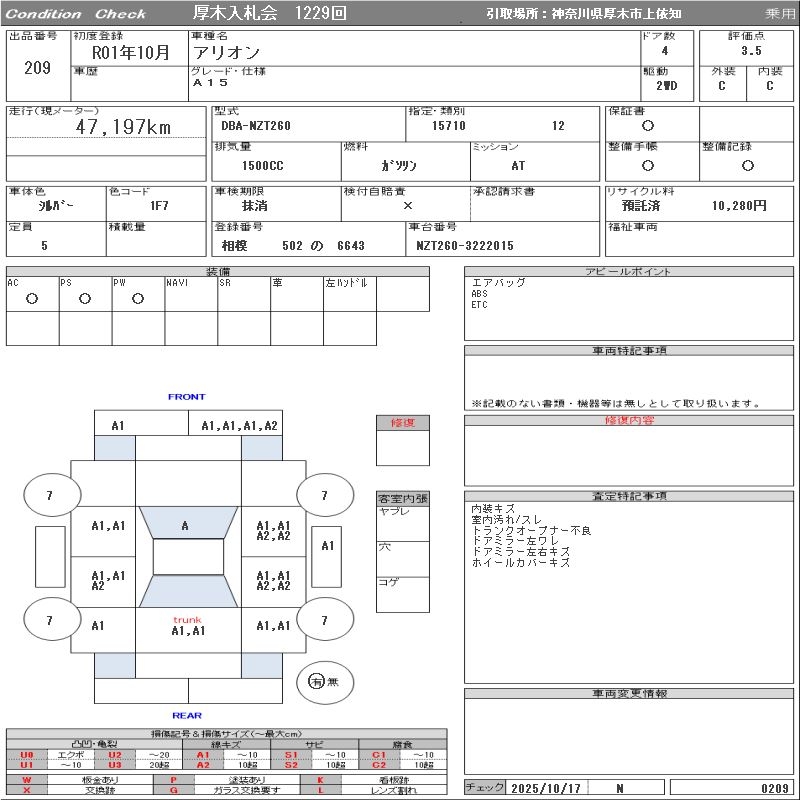The width and height of the screenshot is (800, 800).
Task: Click the trunk area on the car diagram
Action: point(188,626)
